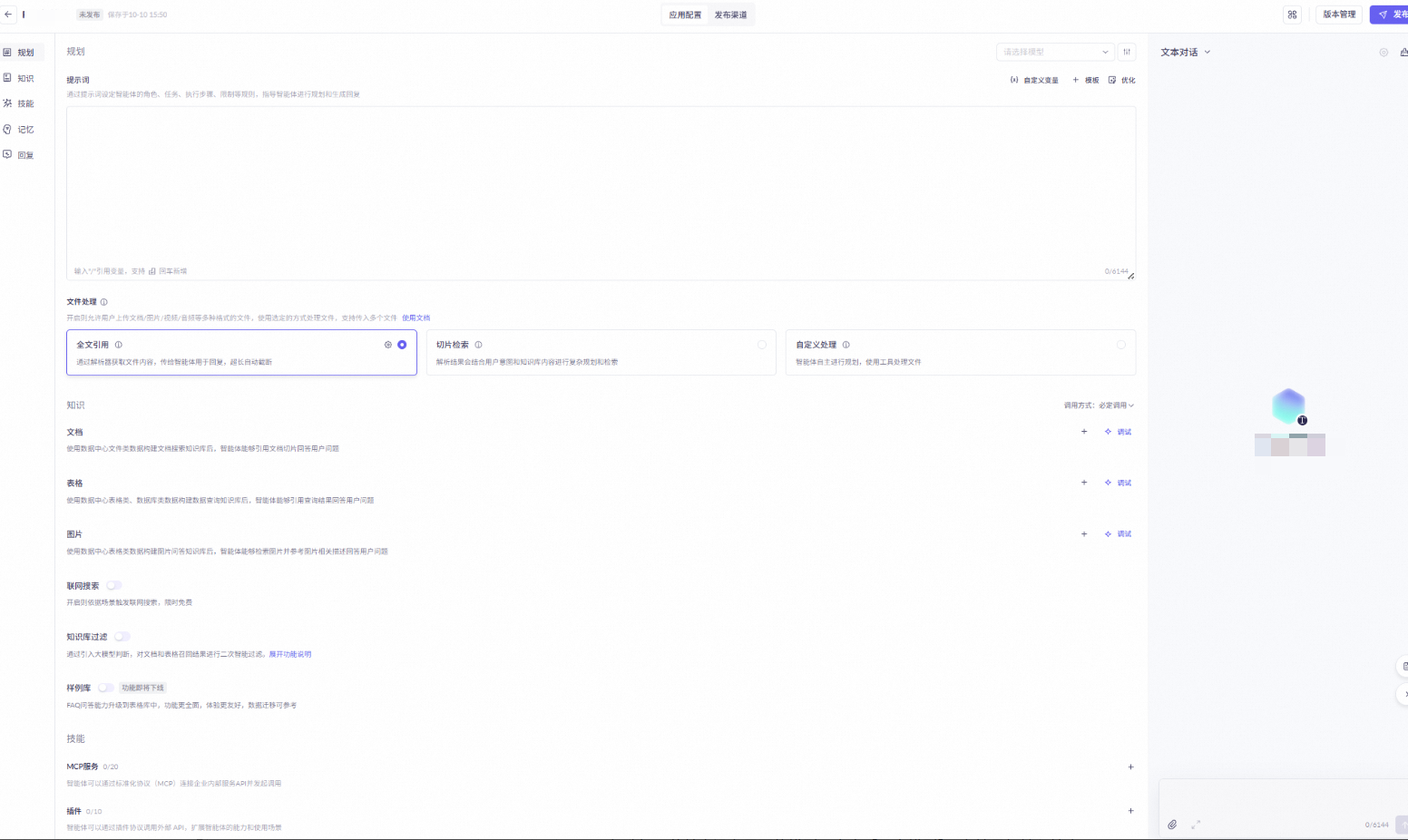Click the 记忆 sidebar icon
1408x840 pixels.
tap(7, 130)
